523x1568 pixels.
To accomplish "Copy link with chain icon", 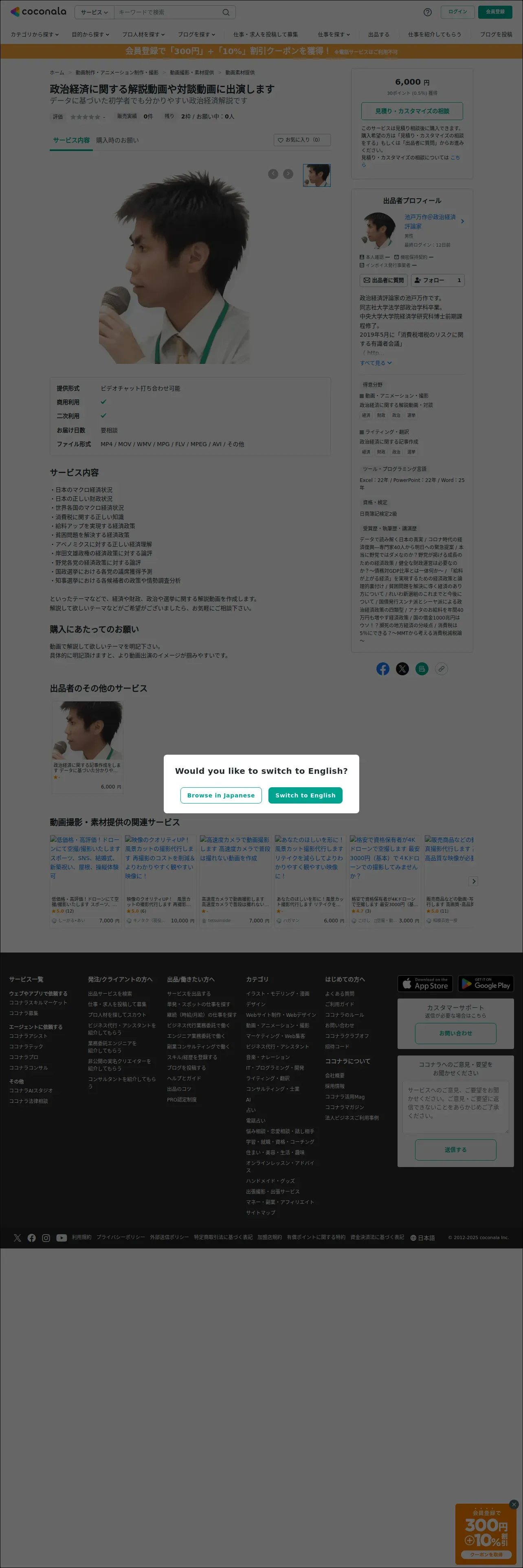I will [442, 669].
